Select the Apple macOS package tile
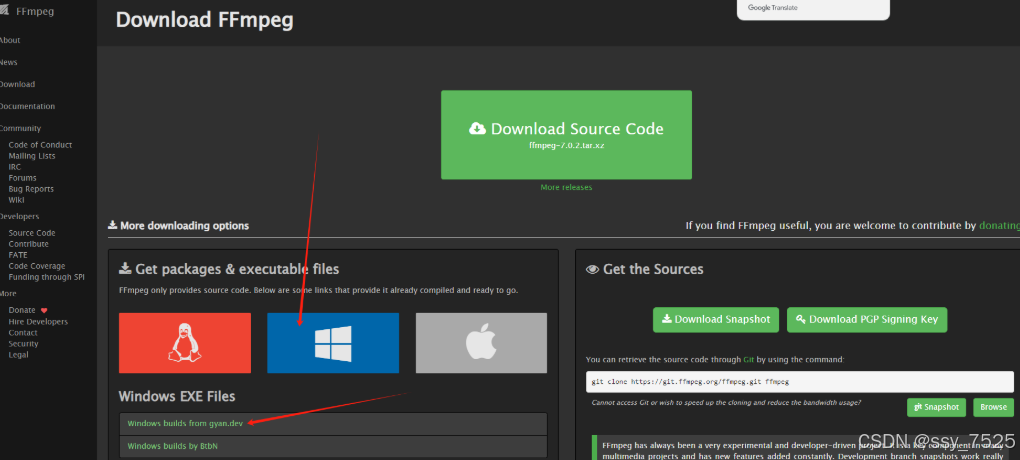Viewport: 1020px width, 460px height. point(481,343)
